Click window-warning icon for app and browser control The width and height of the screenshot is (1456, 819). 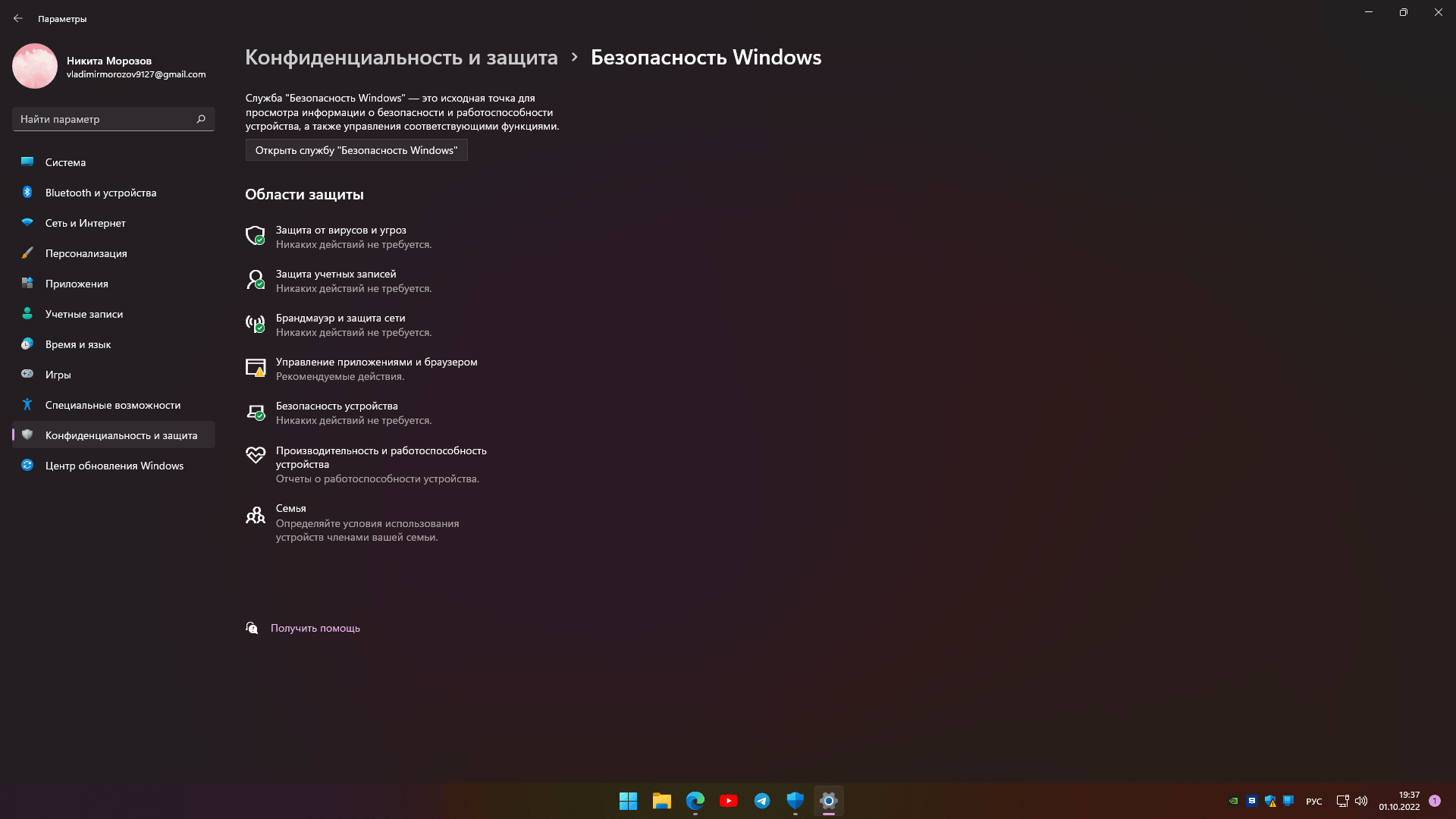tap(256, 367)
